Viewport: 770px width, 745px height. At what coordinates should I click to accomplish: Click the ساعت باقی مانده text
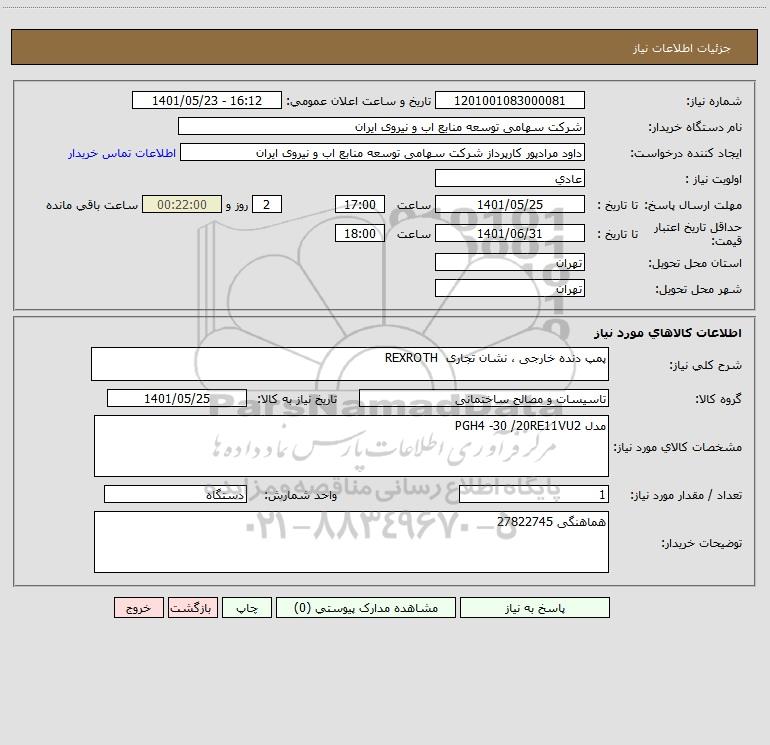pos(92,205)
